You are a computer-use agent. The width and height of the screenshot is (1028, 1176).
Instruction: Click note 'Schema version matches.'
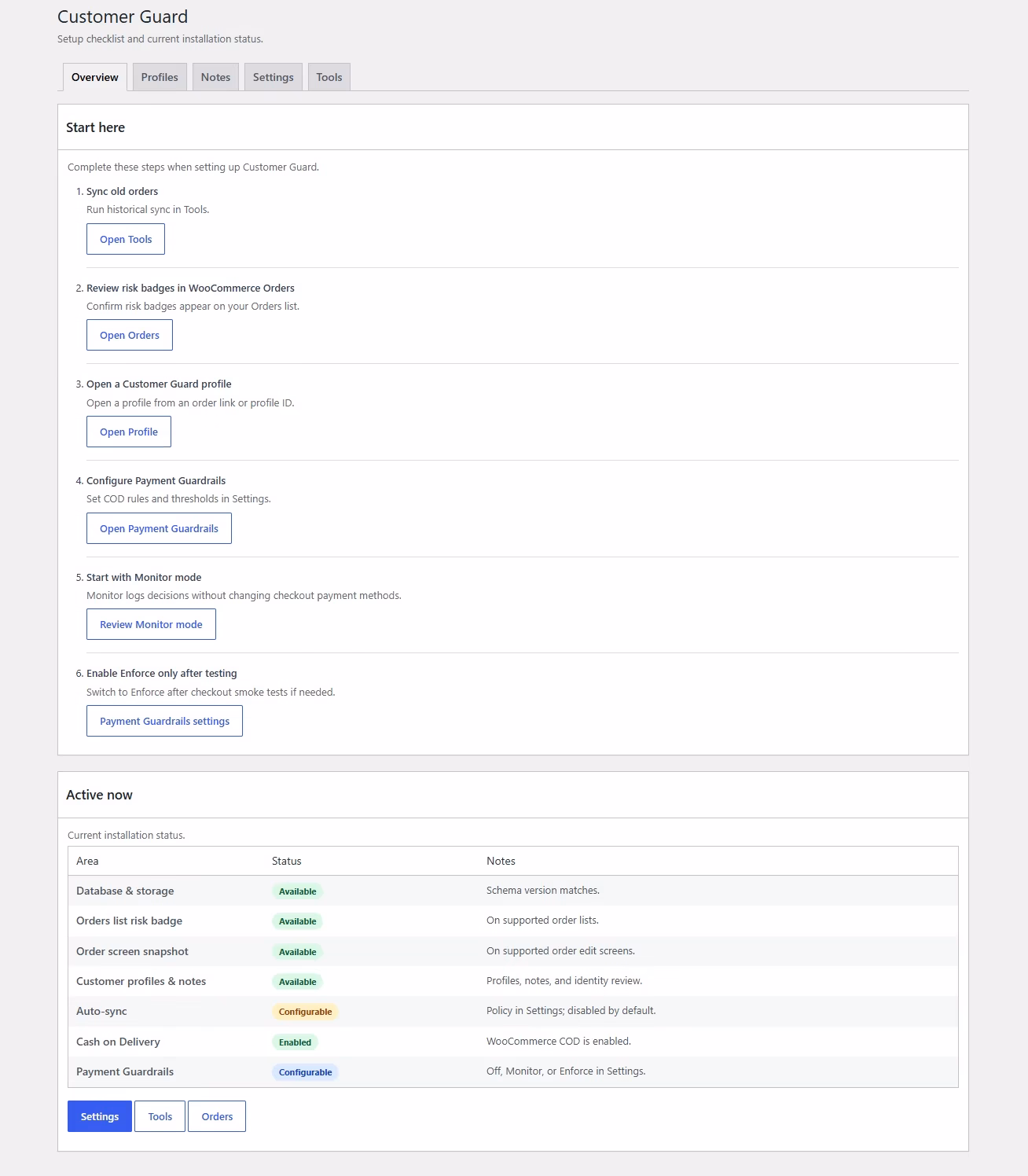(543, 891)
